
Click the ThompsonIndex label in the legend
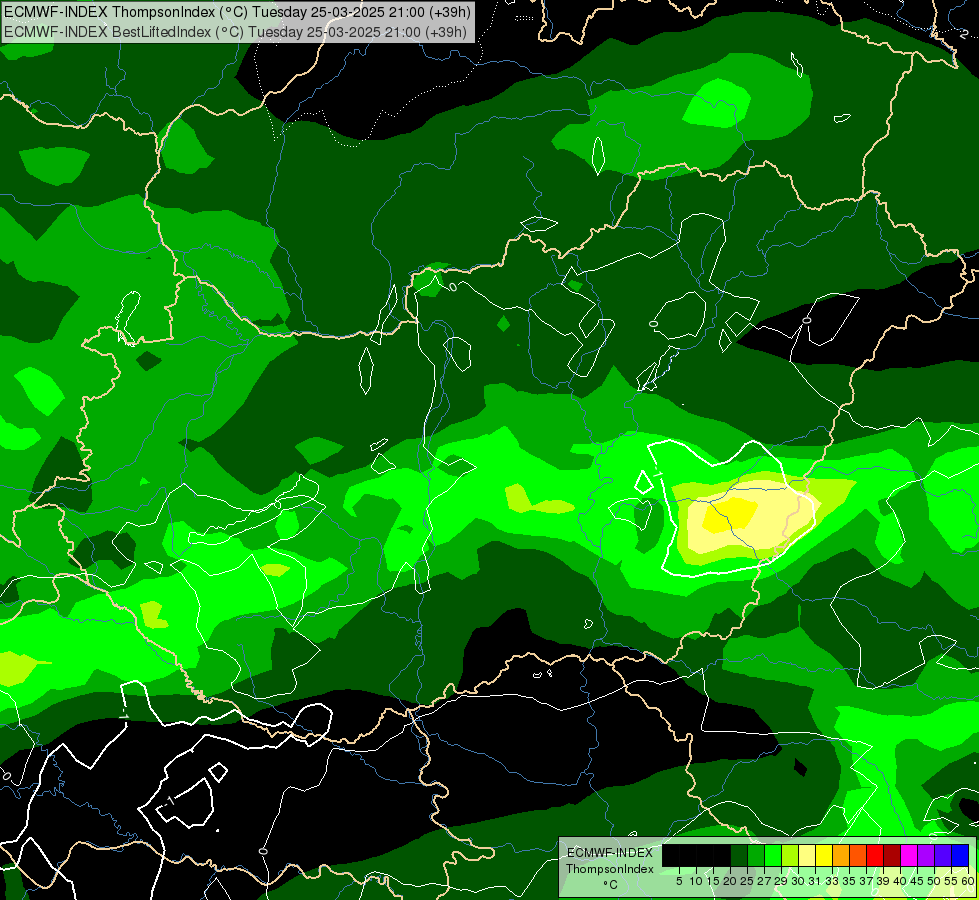coord(610,869)
